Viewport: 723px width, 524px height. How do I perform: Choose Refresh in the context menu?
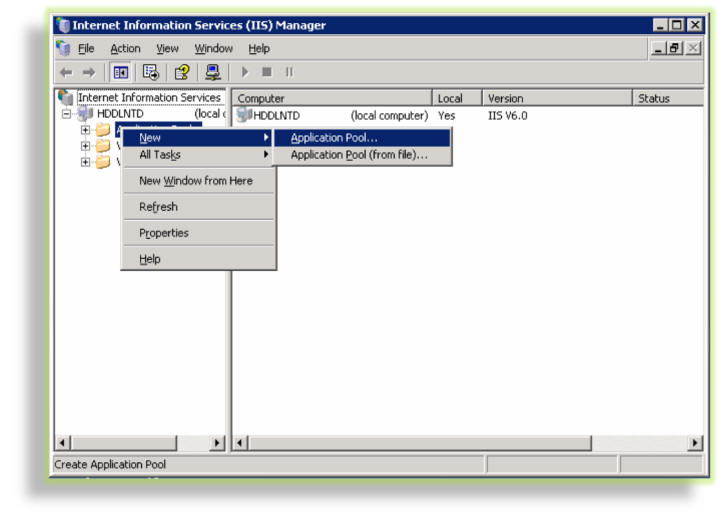(x=197, y=207)
